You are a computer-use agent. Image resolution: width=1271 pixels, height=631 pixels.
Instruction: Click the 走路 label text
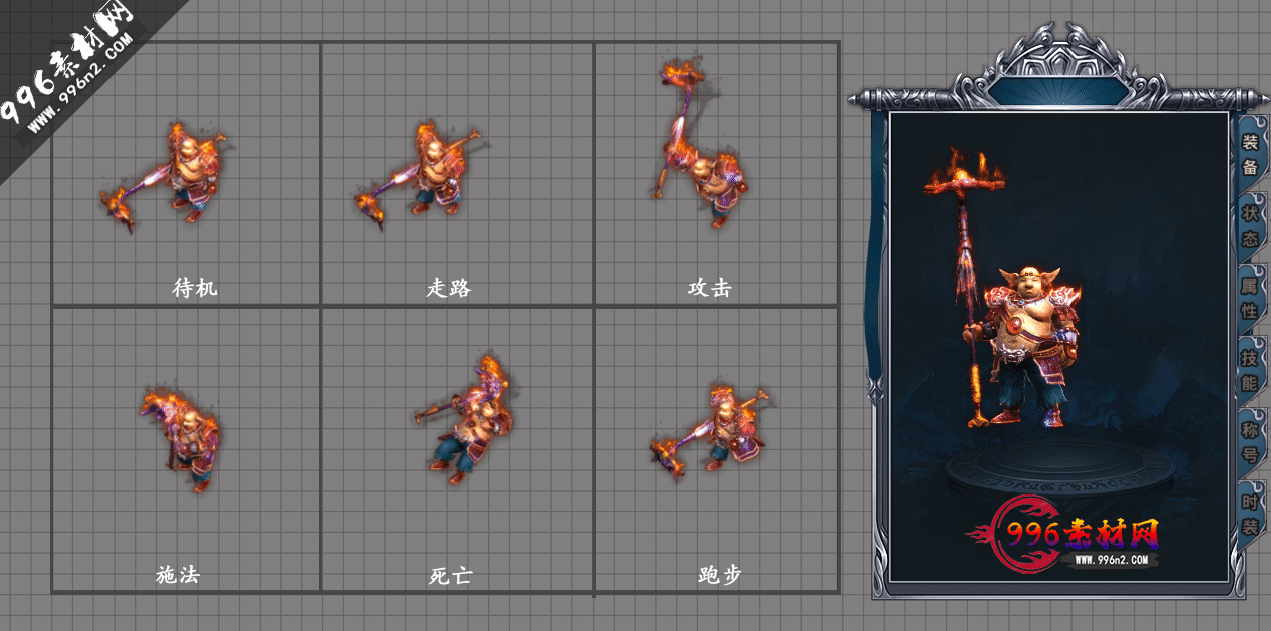point(449,288)
